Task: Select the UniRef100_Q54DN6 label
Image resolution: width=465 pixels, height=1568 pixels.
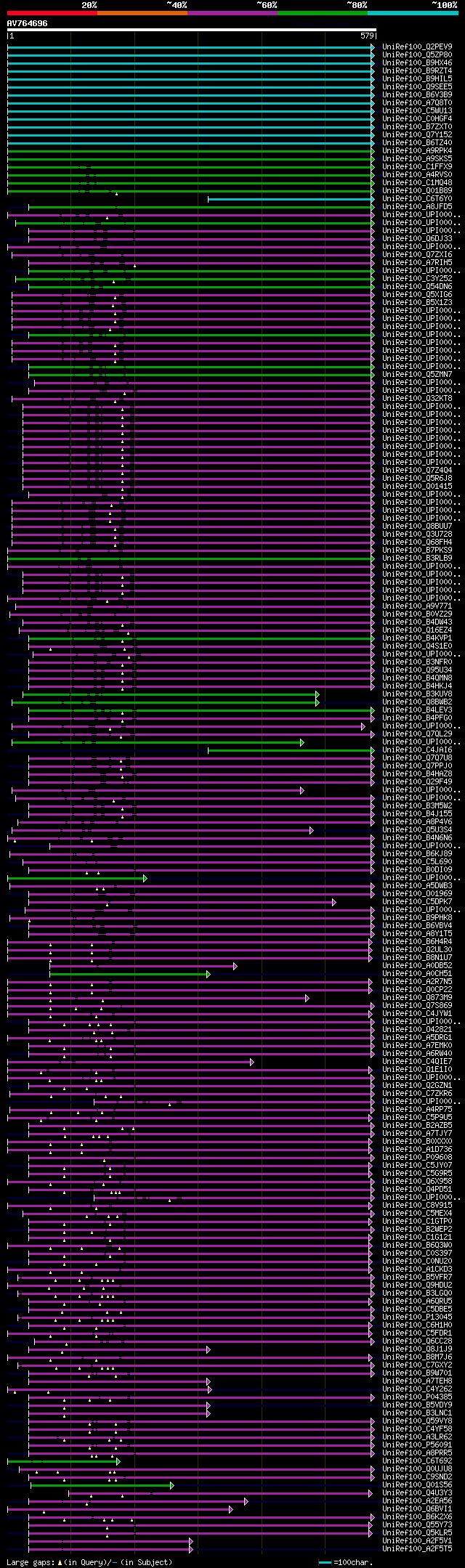Action: (417, 286)
